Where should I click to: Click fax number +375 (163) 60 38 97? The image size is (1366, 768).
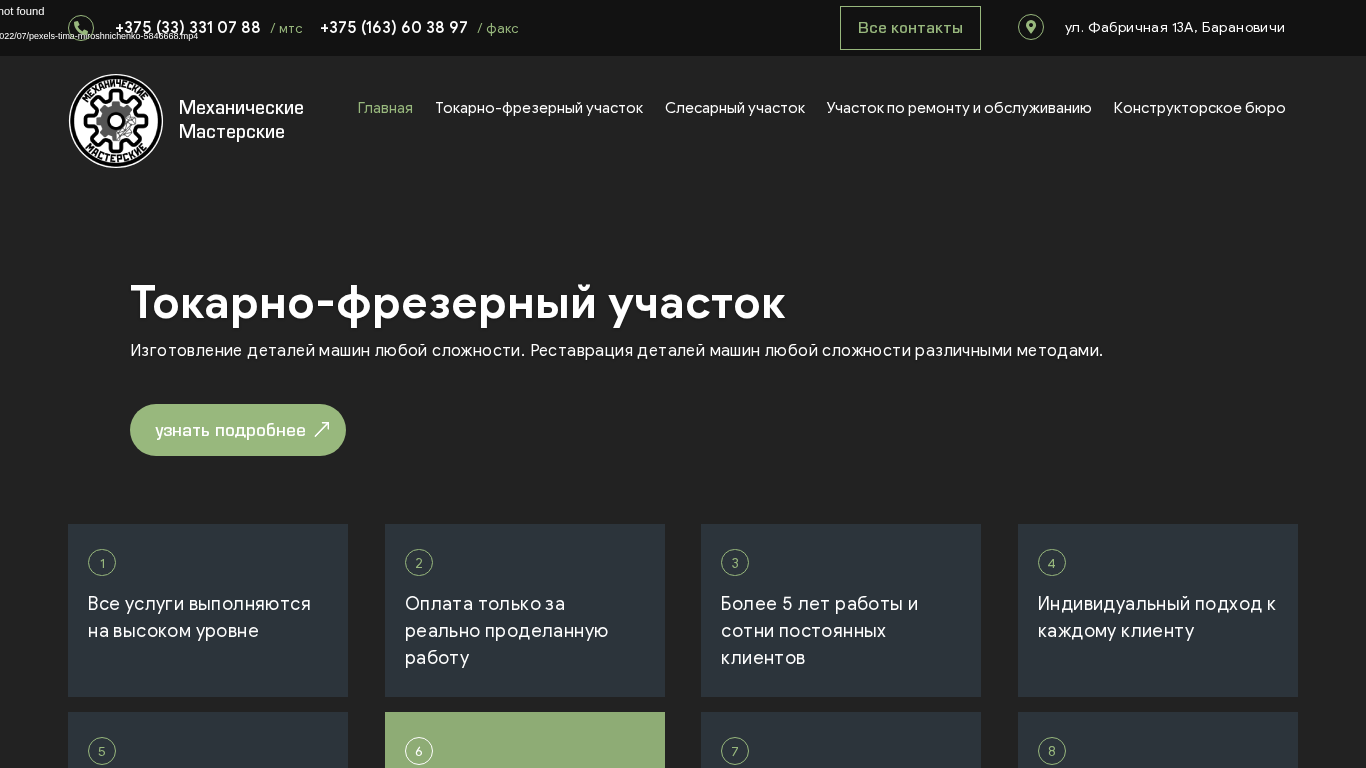point(394,28)
